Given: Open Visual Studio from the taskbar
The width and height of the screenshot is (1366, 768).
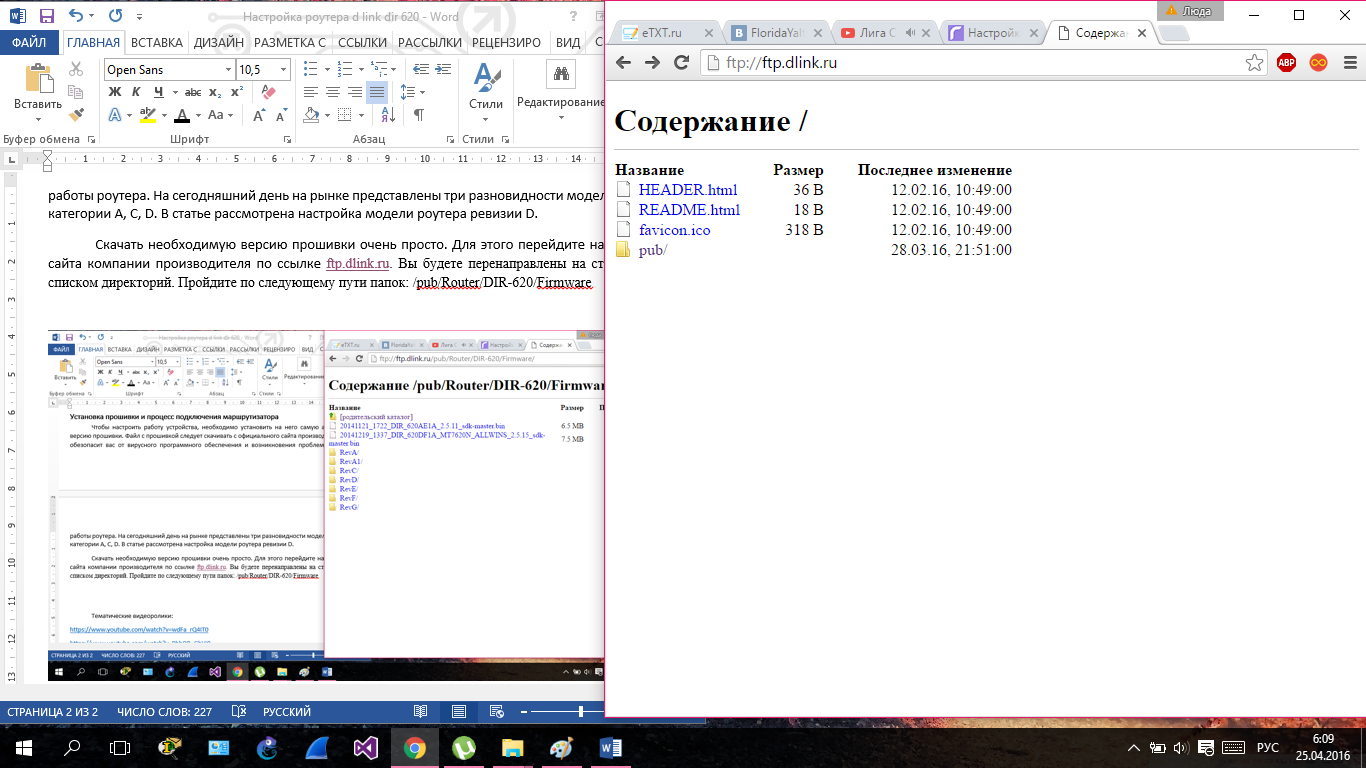Looking at the screenshot, I should [x=365, y=748].
